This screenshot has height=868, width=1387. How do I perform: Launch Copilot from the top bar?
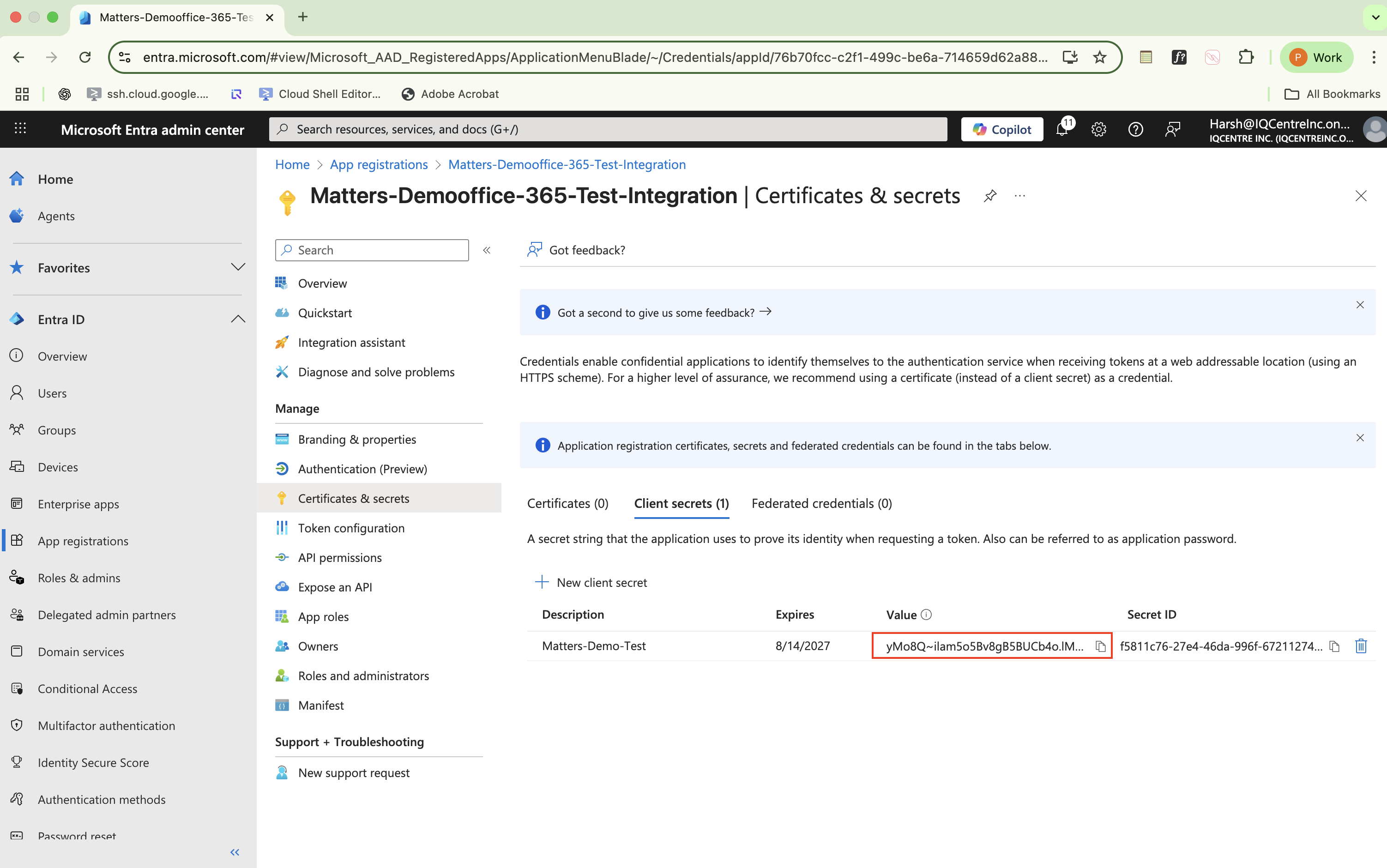(1002, 130)
